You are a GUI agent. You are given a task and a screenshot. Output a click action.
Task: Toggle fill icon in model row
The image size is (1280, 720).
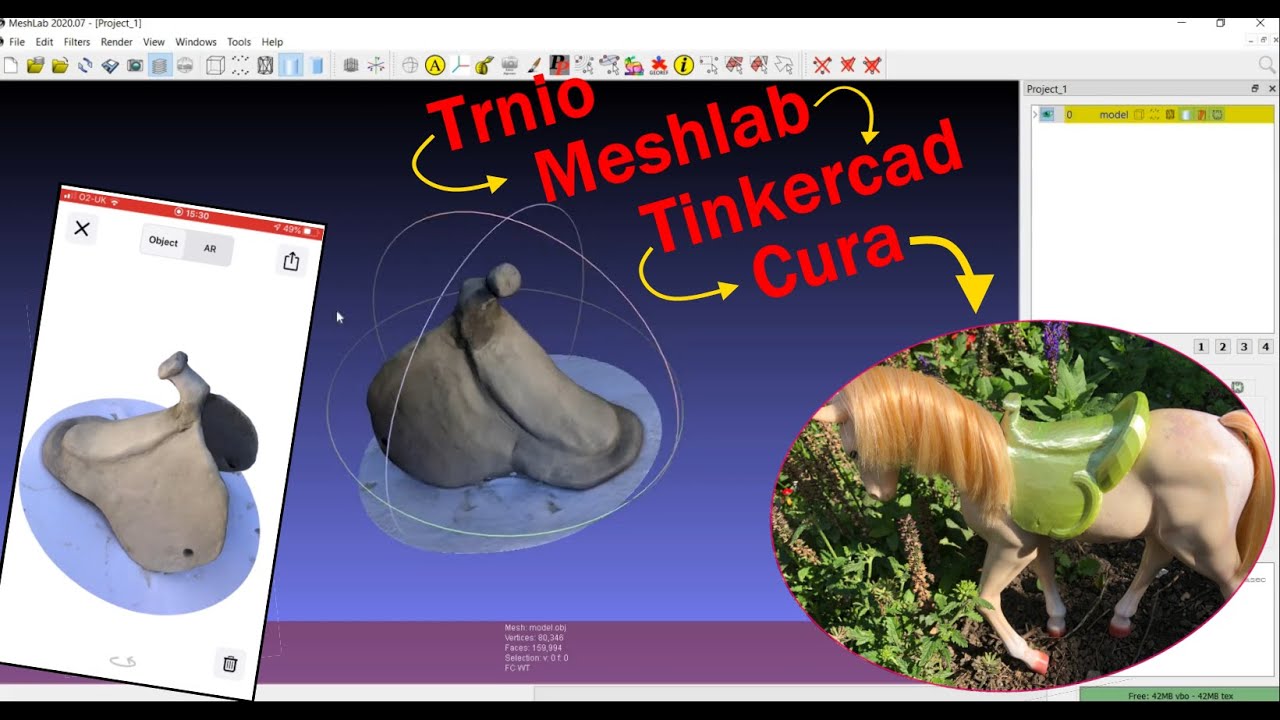pos(1186,115)
